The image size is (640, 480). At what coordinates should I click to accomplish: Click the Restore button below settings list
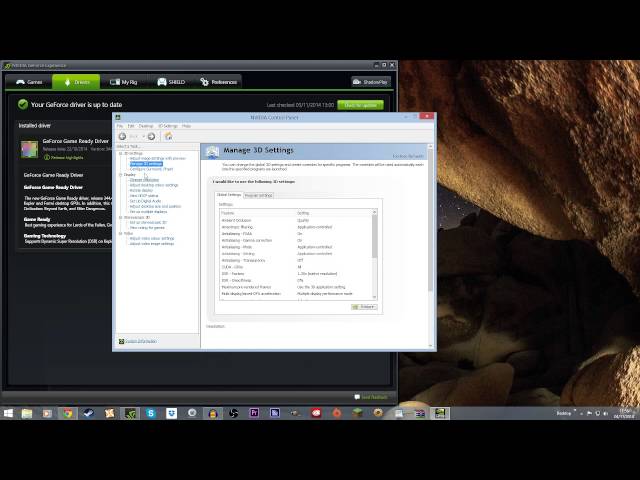click(364, 307)
